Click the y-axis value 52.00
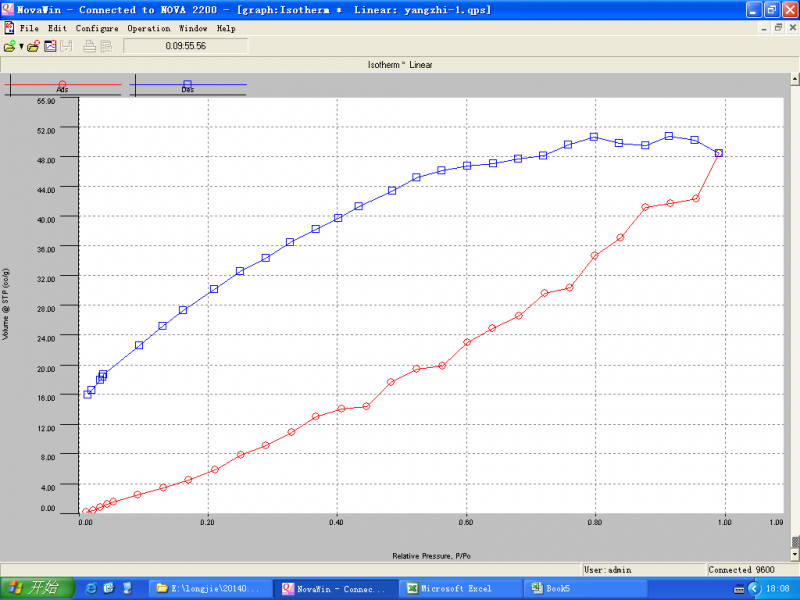Viewport: 800px width, 600px height. [46, 131]
